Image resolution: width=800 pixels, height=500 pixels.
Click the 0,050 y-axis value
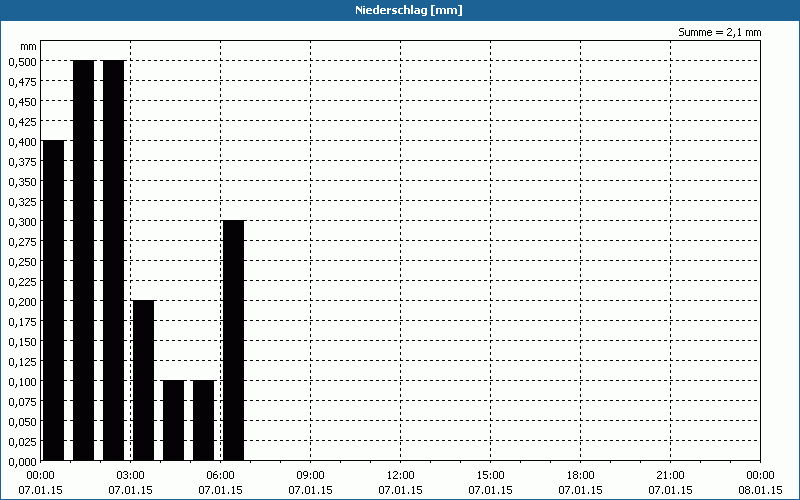tap(23, 421)
